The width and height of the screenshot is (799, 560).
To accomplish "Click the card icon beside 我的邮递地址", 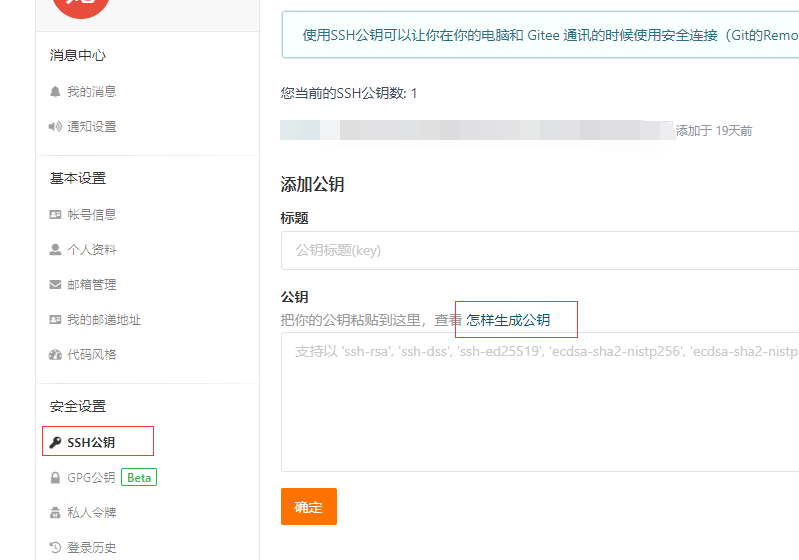I will click(55, 319).
